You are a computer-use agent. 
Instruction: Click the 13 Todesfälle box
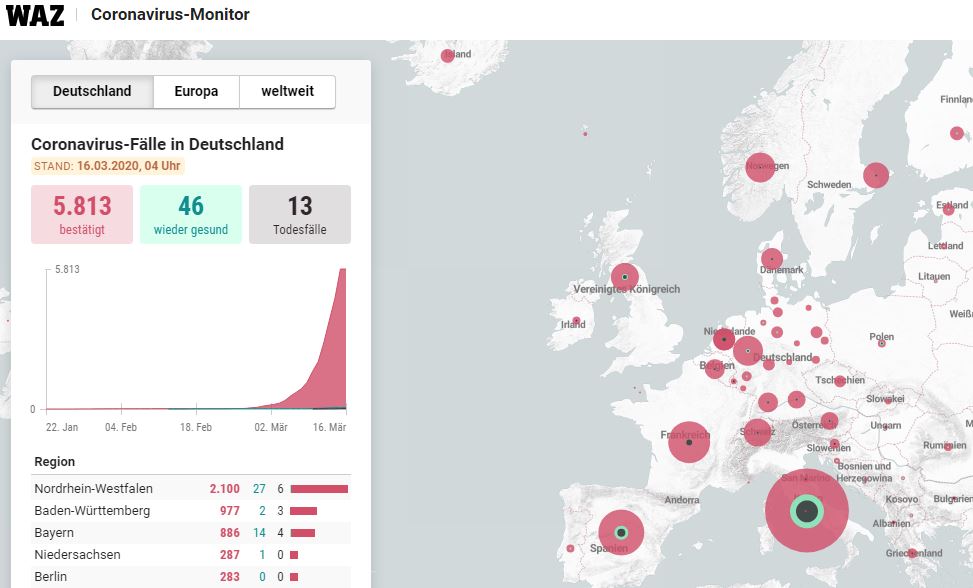299,214
